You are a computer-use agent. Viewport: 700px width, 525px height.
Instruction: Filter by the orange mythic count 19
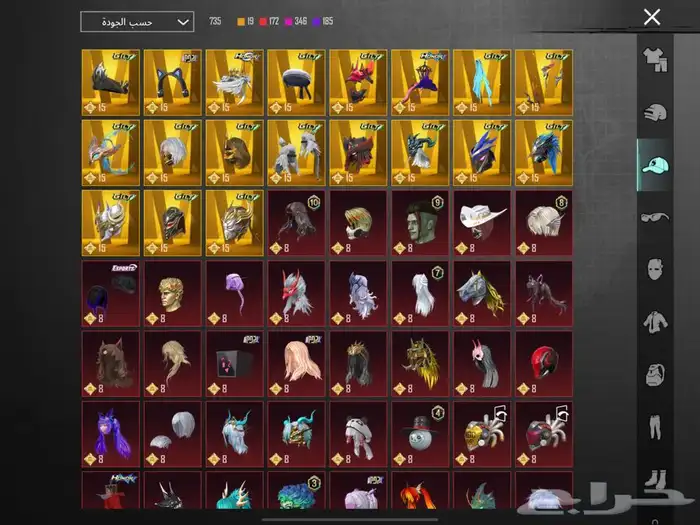click(x=246, y=21)
